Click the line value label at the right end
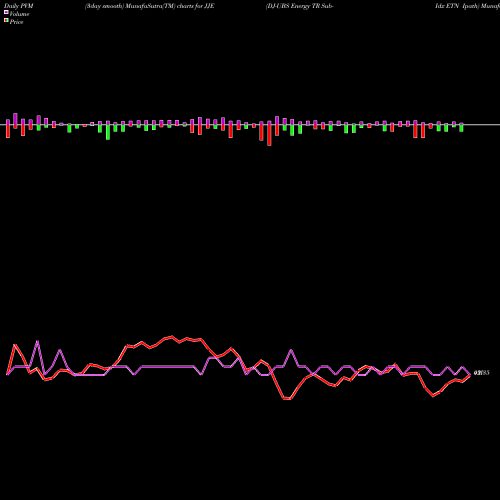The width and height of the screenshot is (500, 500). click(482, 373)
